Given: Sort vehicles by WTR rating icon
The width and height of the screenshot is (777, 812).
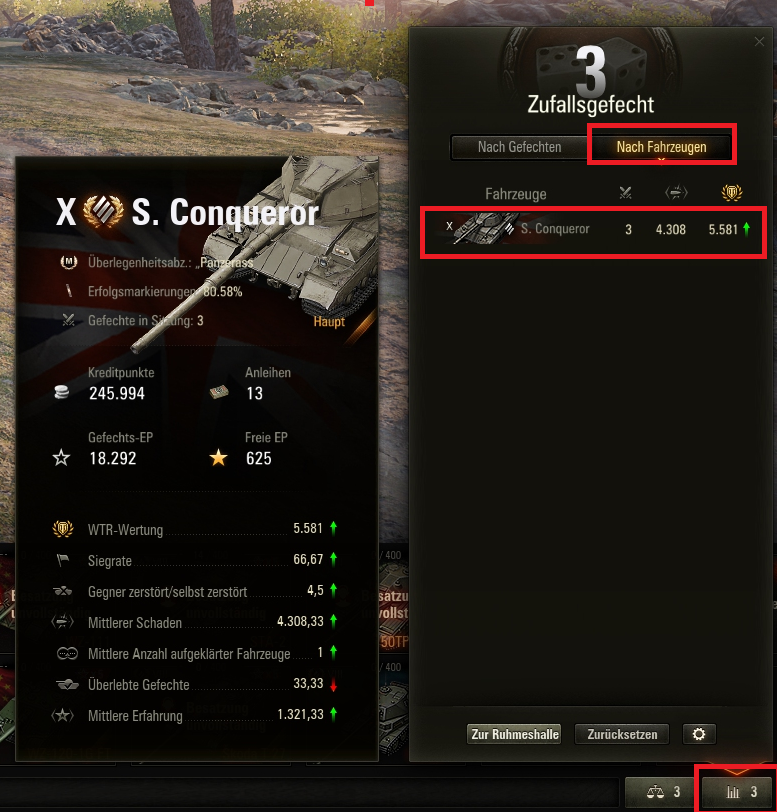Looking at the screenshot, I should pos(731,193).
